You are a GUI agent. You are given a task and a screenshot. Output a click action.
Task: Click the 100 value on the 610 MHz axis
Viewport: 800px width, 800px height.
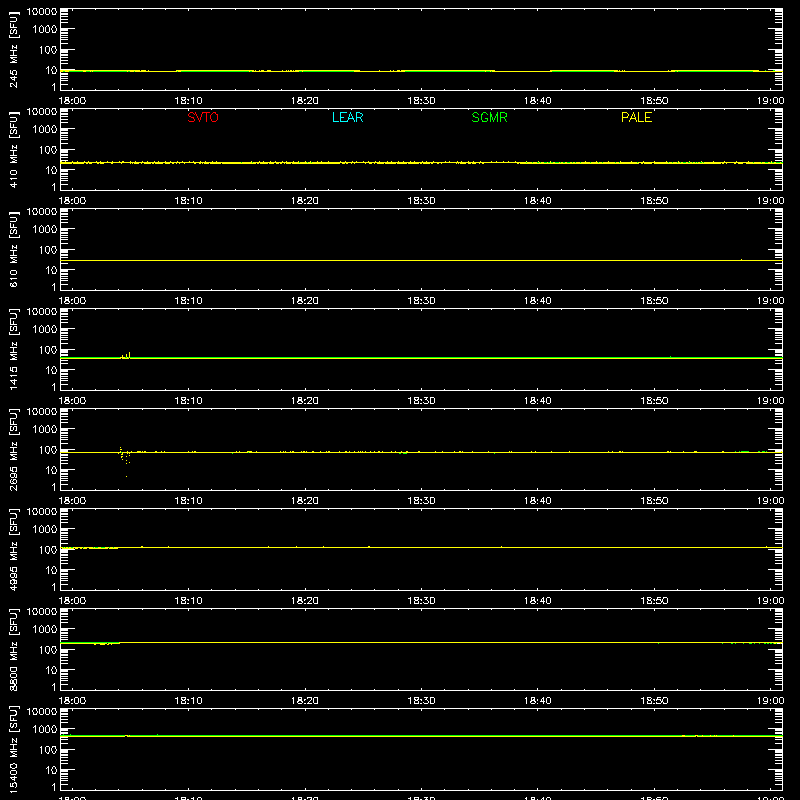click(48, 250)
